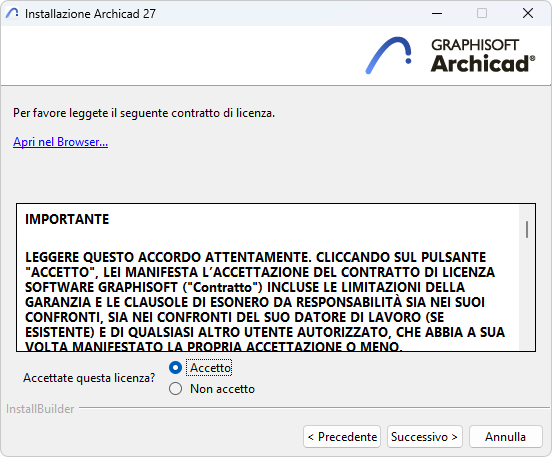Click the IMPORTANTE heading in the license text
The height and width of the screenshot is (457, 552).
point(67,219)
